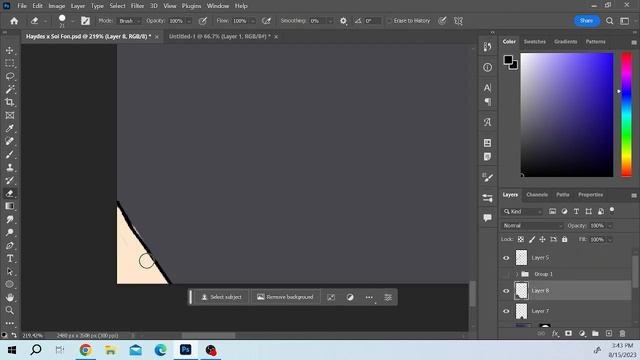640x360 pixels.
Task: Select the Eyedropper tool
Action: 10,129
